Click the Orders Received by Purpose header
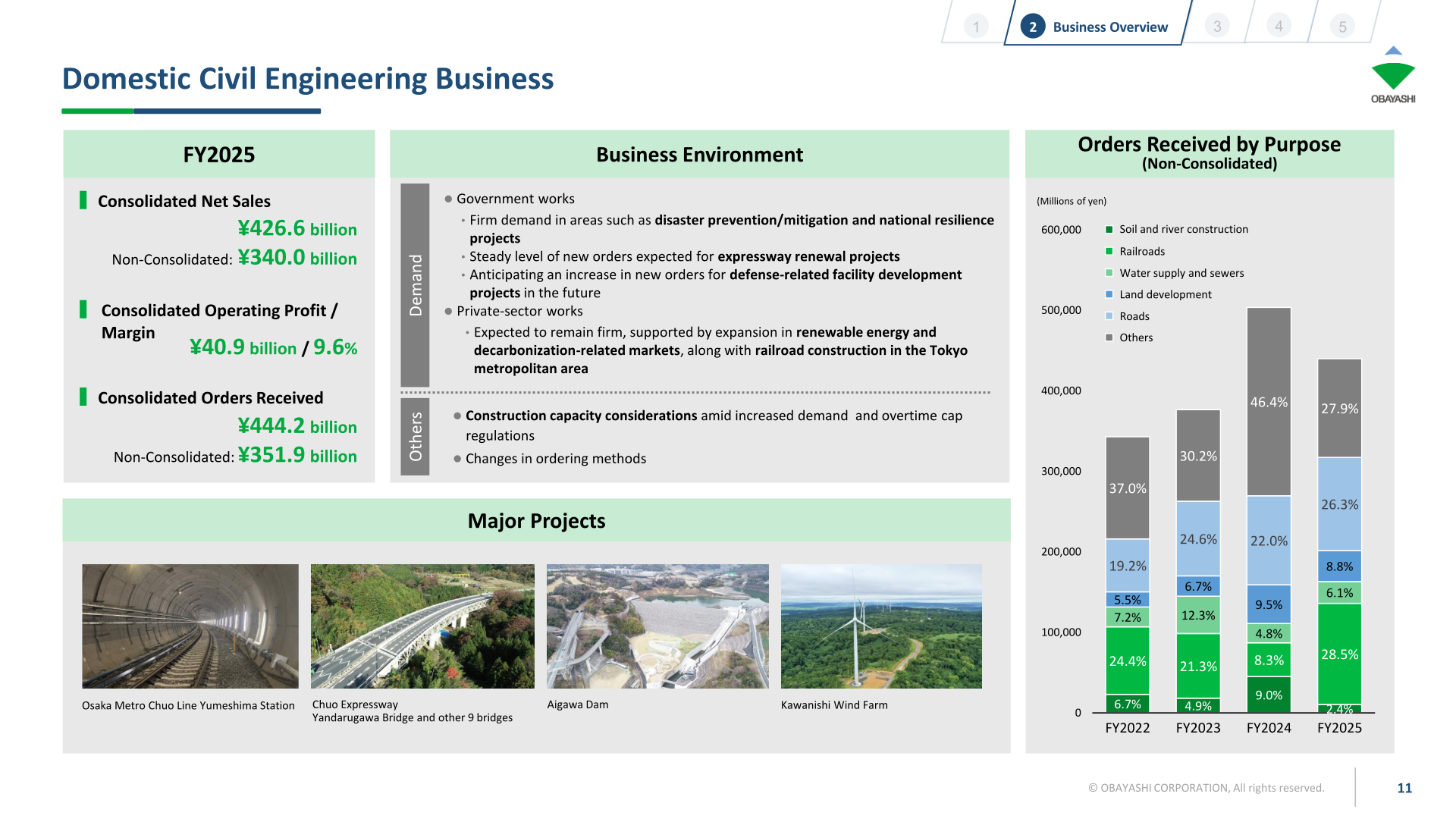 1210,154
